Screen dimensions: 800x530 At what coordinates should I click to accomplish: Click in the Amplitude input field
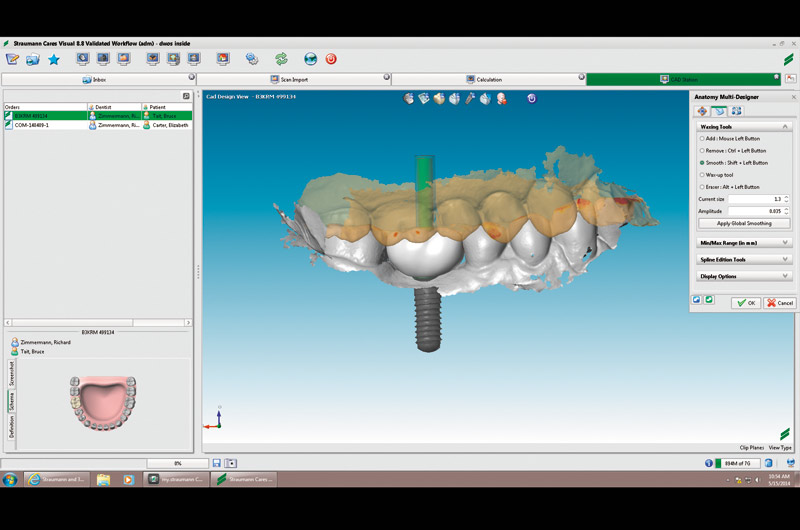755,211
